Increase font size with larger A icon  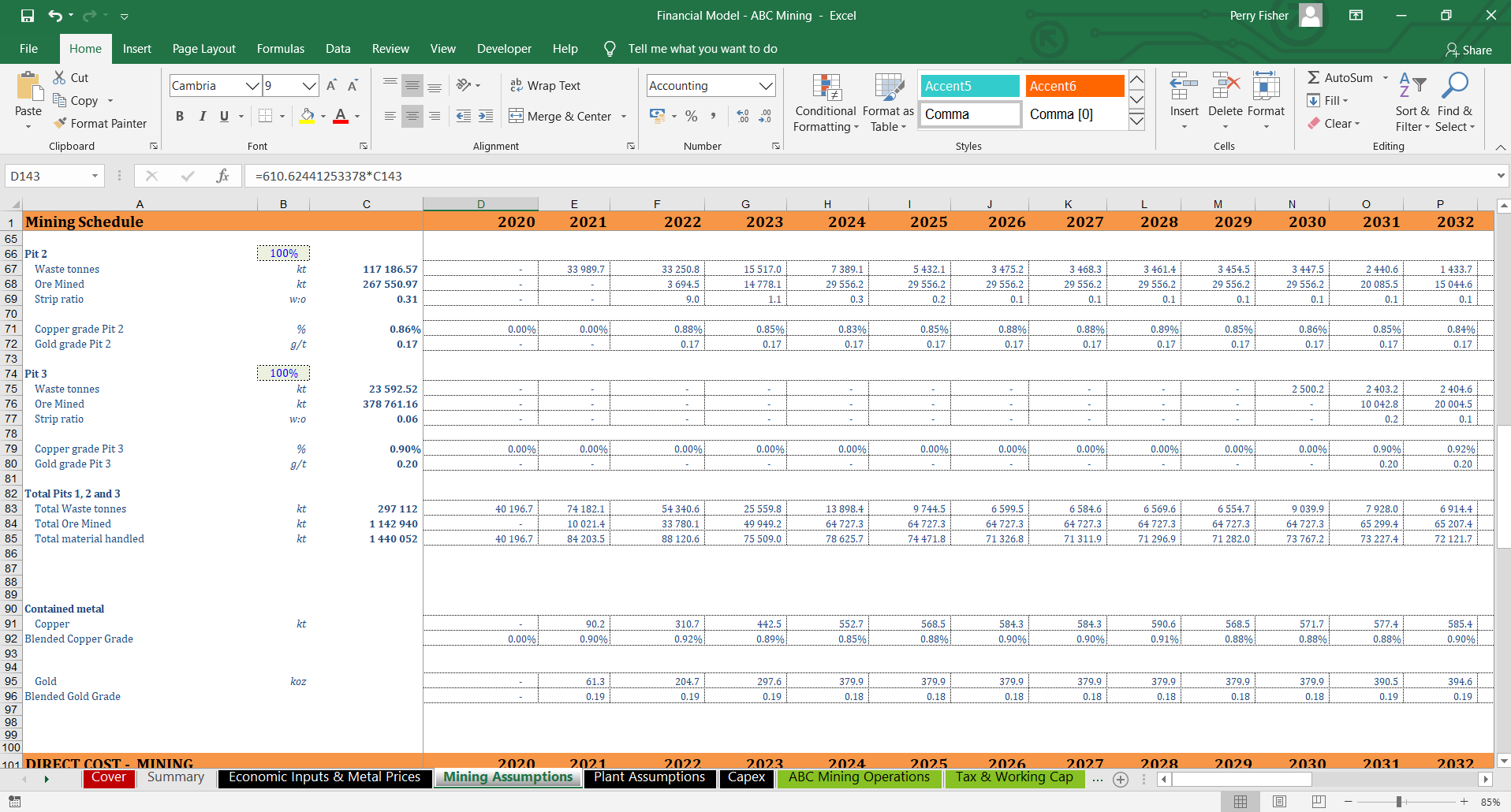331,85
